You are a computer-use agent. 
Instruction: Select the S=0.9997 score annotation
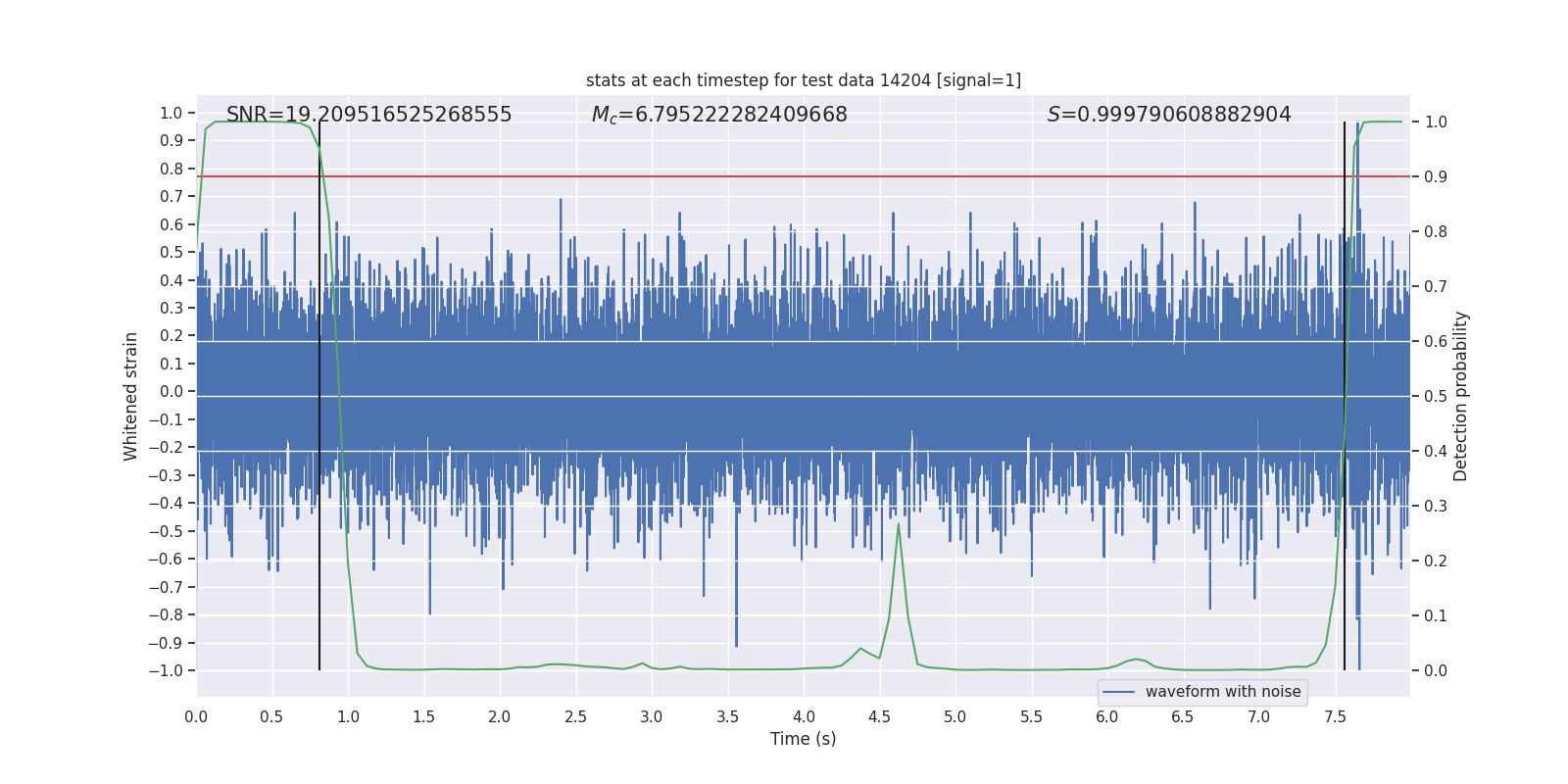pyautogui.click(x=1168, y=115)
